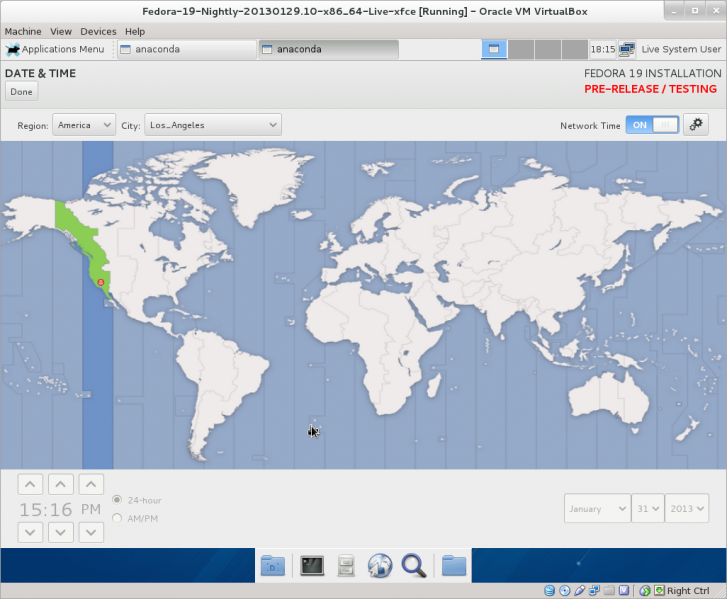
Task: Open the day dropdown showing 31
Action: pyautogui.click(x=648, y=508)
